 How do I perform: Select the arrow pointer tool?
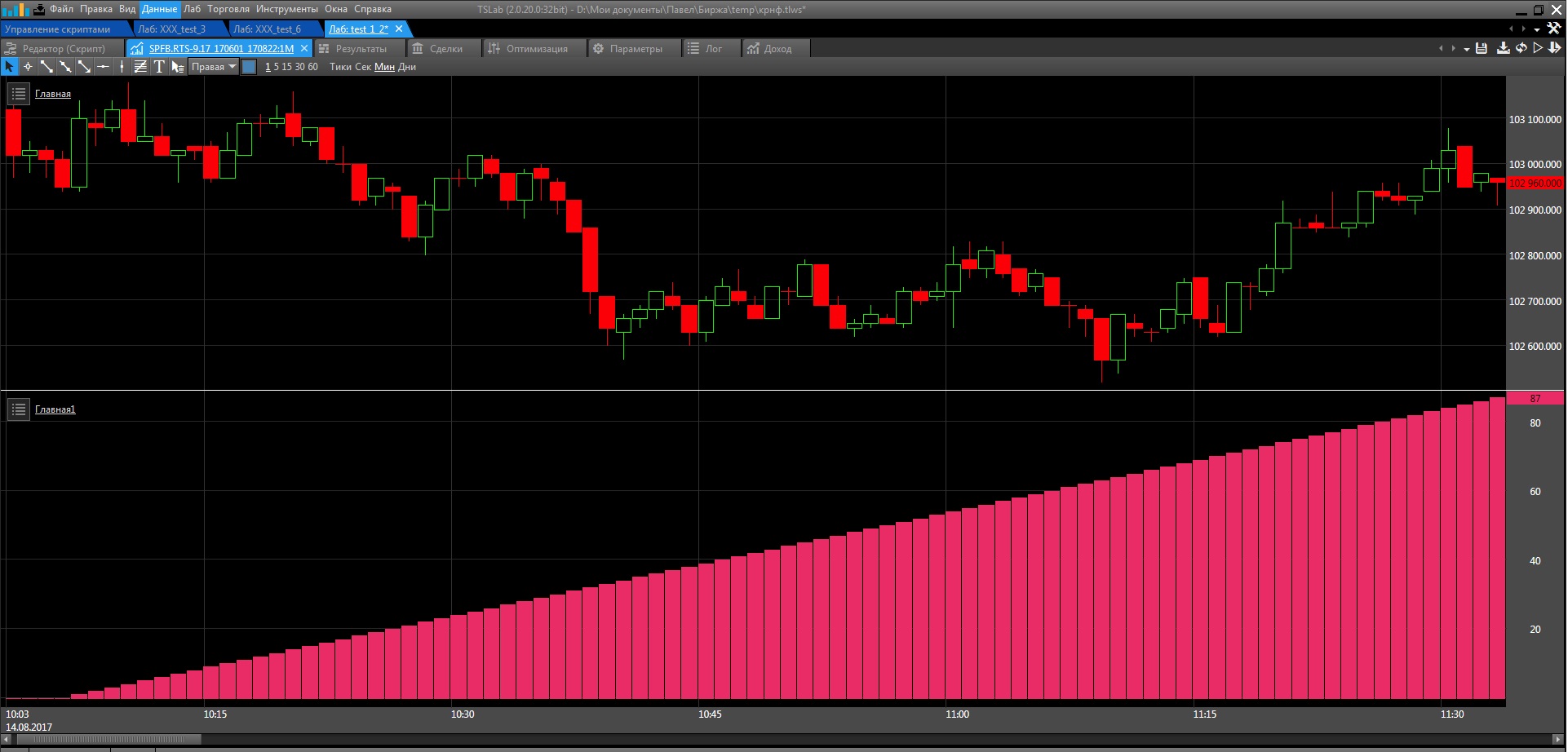(9, 67)
